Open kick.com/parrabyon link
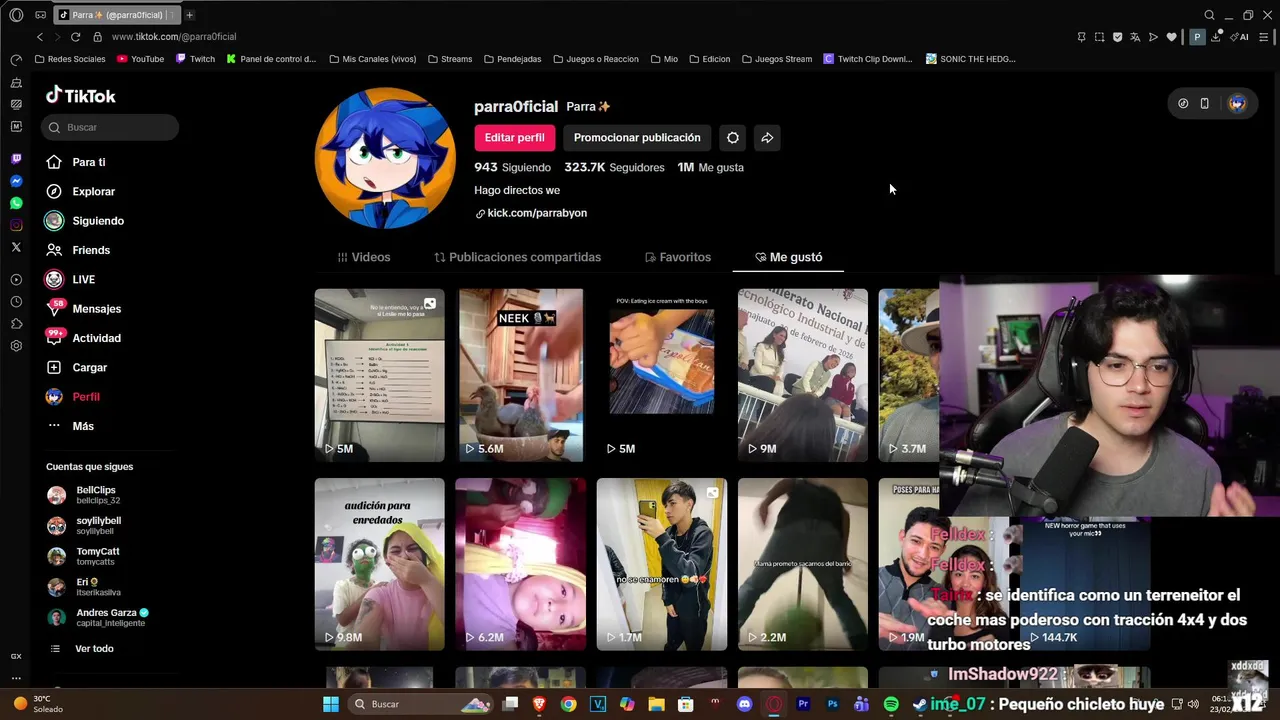1280x720 pixels. 531,213
